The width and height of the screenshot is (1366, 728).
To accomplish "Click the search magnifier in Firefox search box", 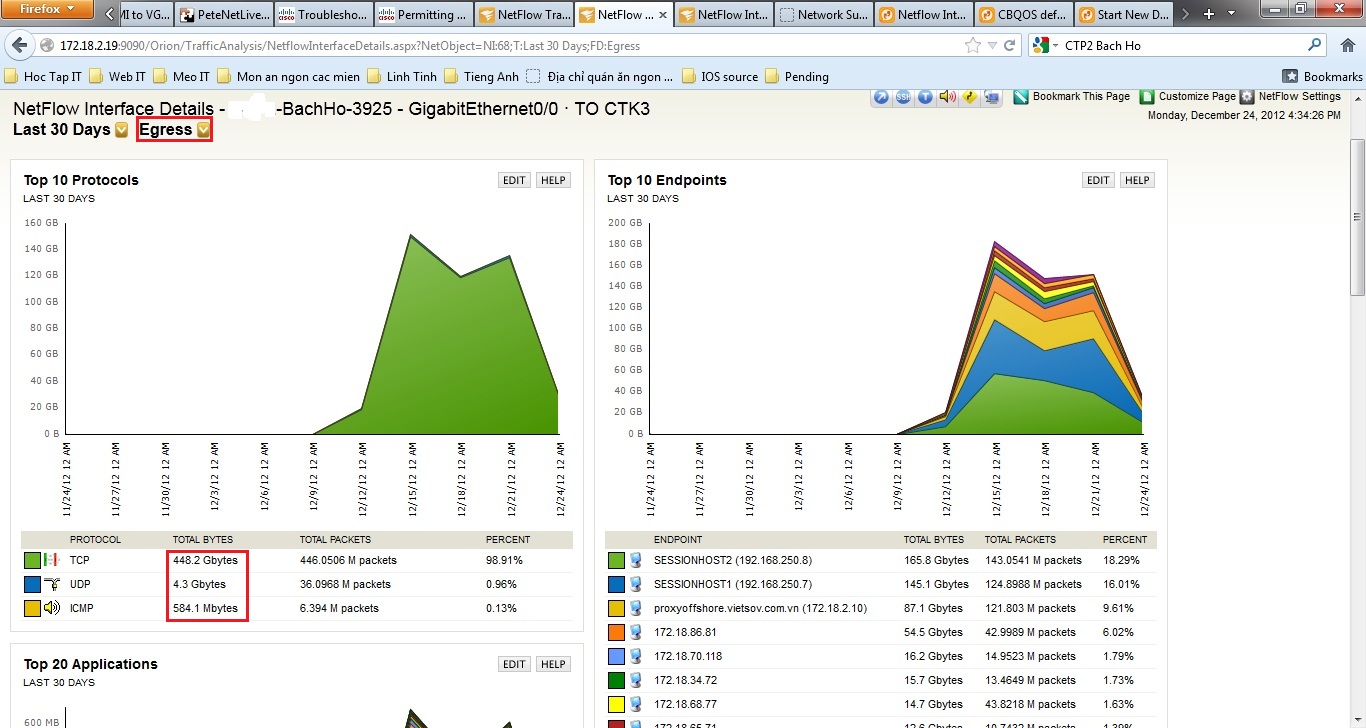I will pos(1315,45).
